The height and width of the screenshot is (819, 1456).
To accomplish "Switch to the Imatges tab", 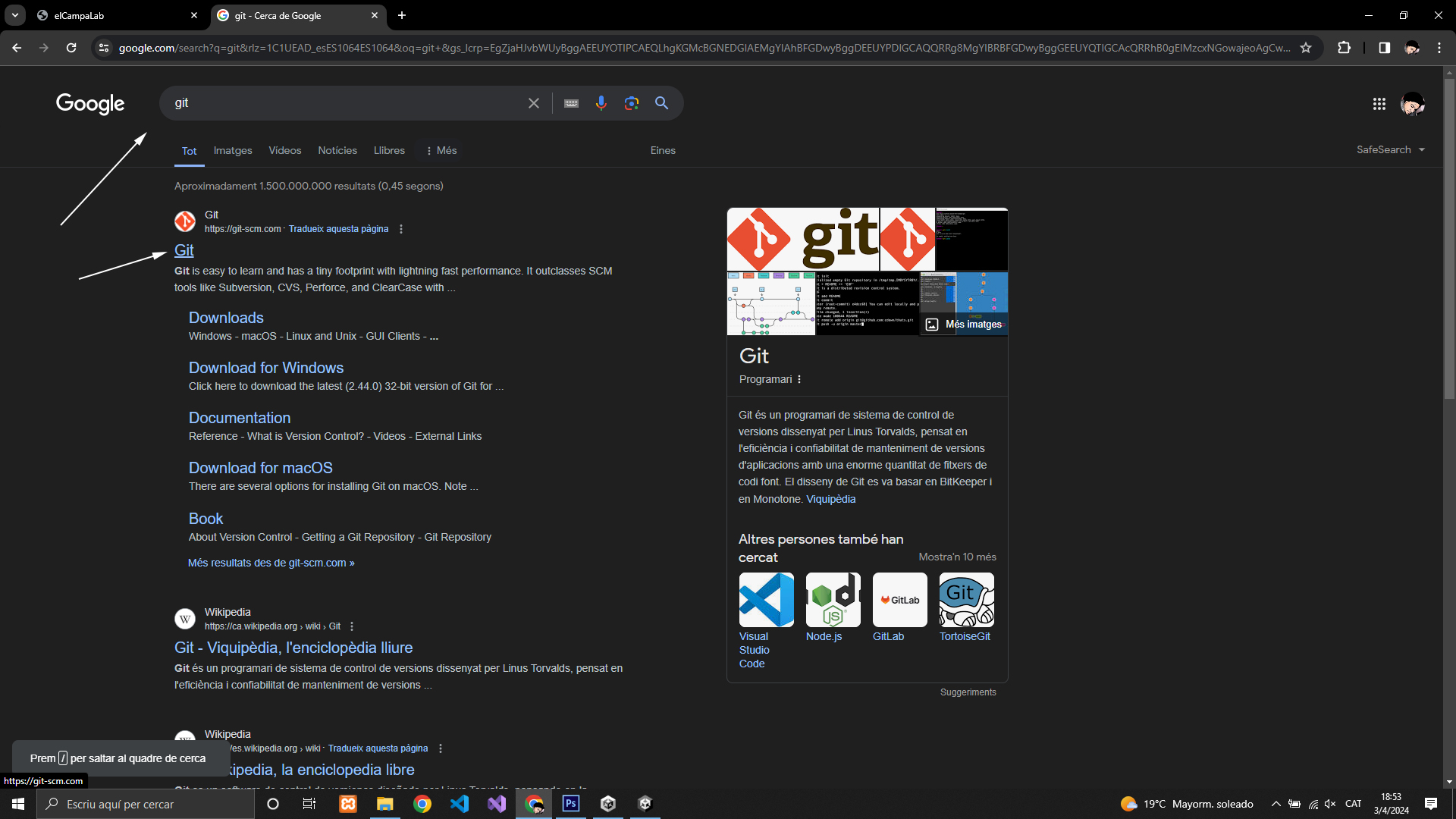I will click(233, 151).
